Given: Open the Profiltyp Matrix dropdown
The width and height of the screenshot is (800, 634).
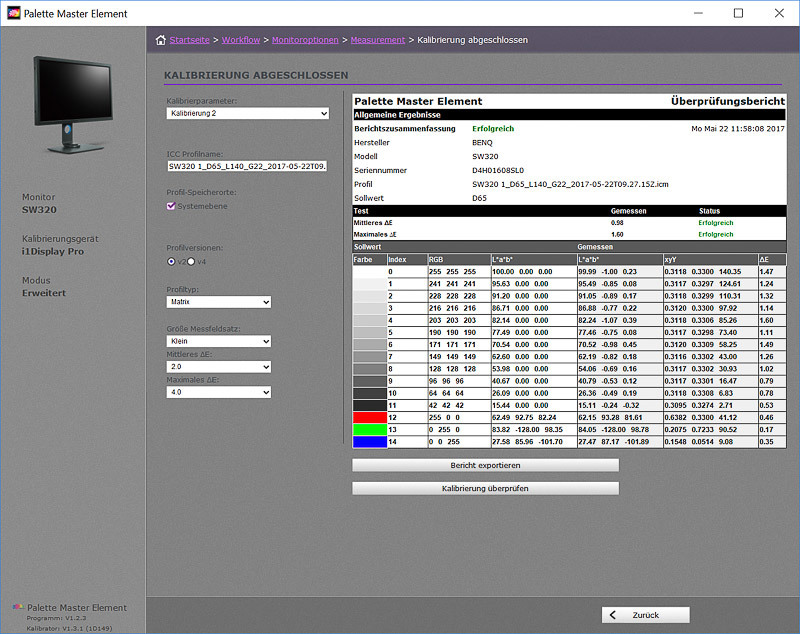Looking at the screenshot, I should point(218,302).
